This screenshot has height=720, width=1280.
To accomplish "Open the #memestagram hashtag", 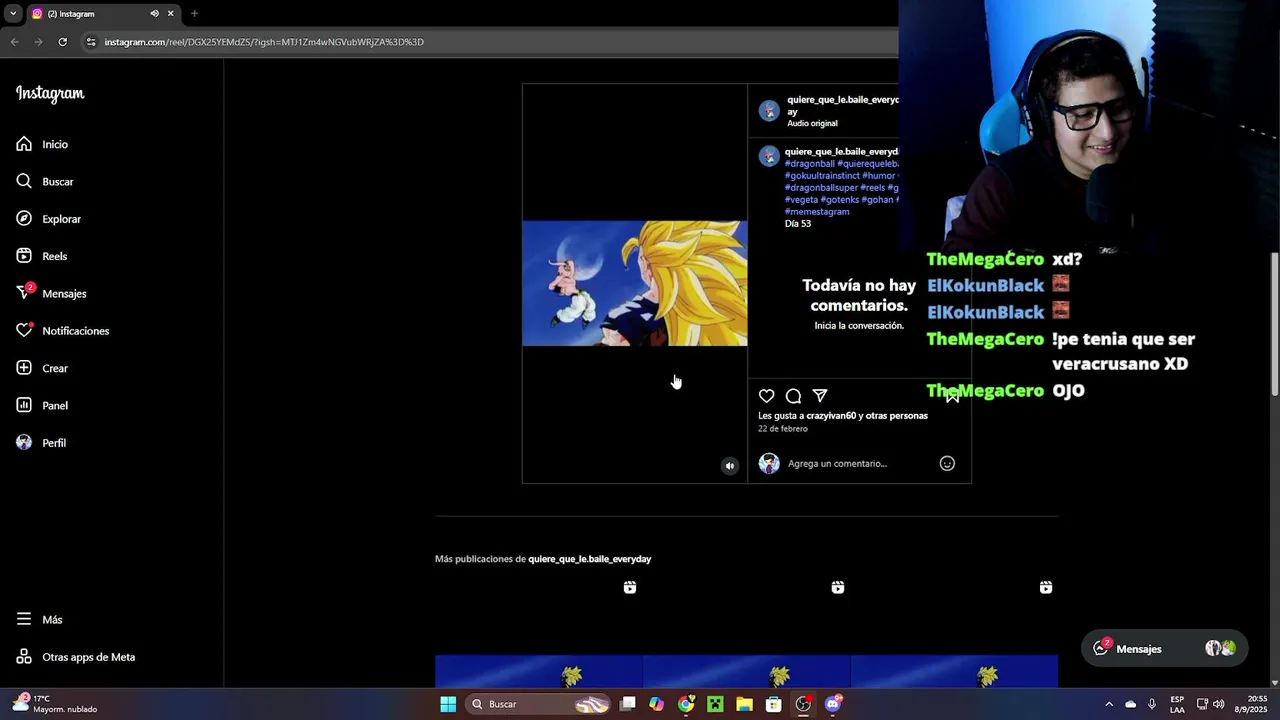I will click(817, 212).
